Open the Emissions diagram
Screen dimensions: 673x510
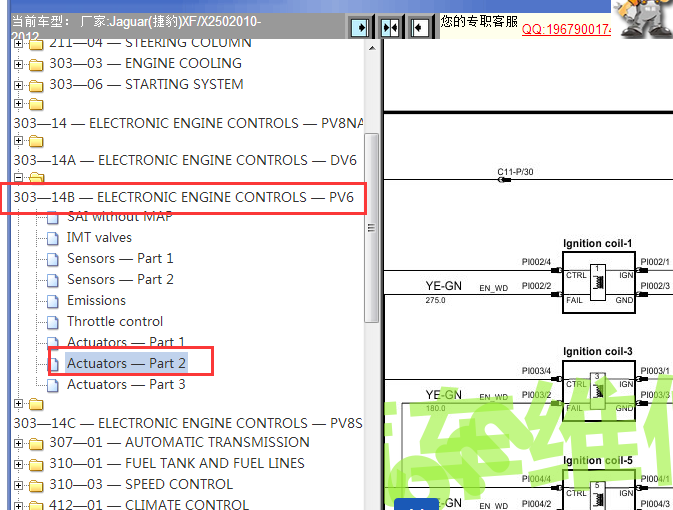click(96, 301)
